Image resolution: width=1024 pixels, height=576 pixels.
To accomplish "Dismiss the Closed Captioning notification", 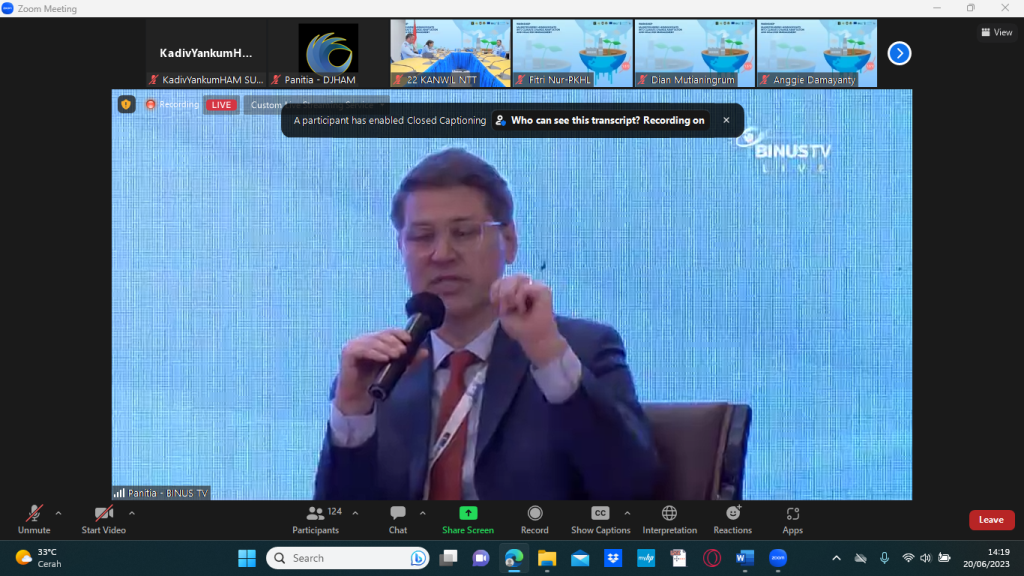I will pos(726,120).
